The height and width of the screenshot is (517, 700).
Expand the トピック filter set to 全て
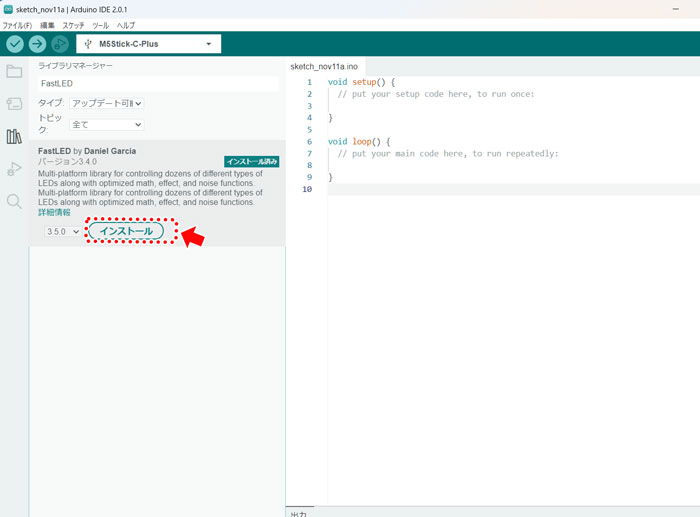[106, 125]
